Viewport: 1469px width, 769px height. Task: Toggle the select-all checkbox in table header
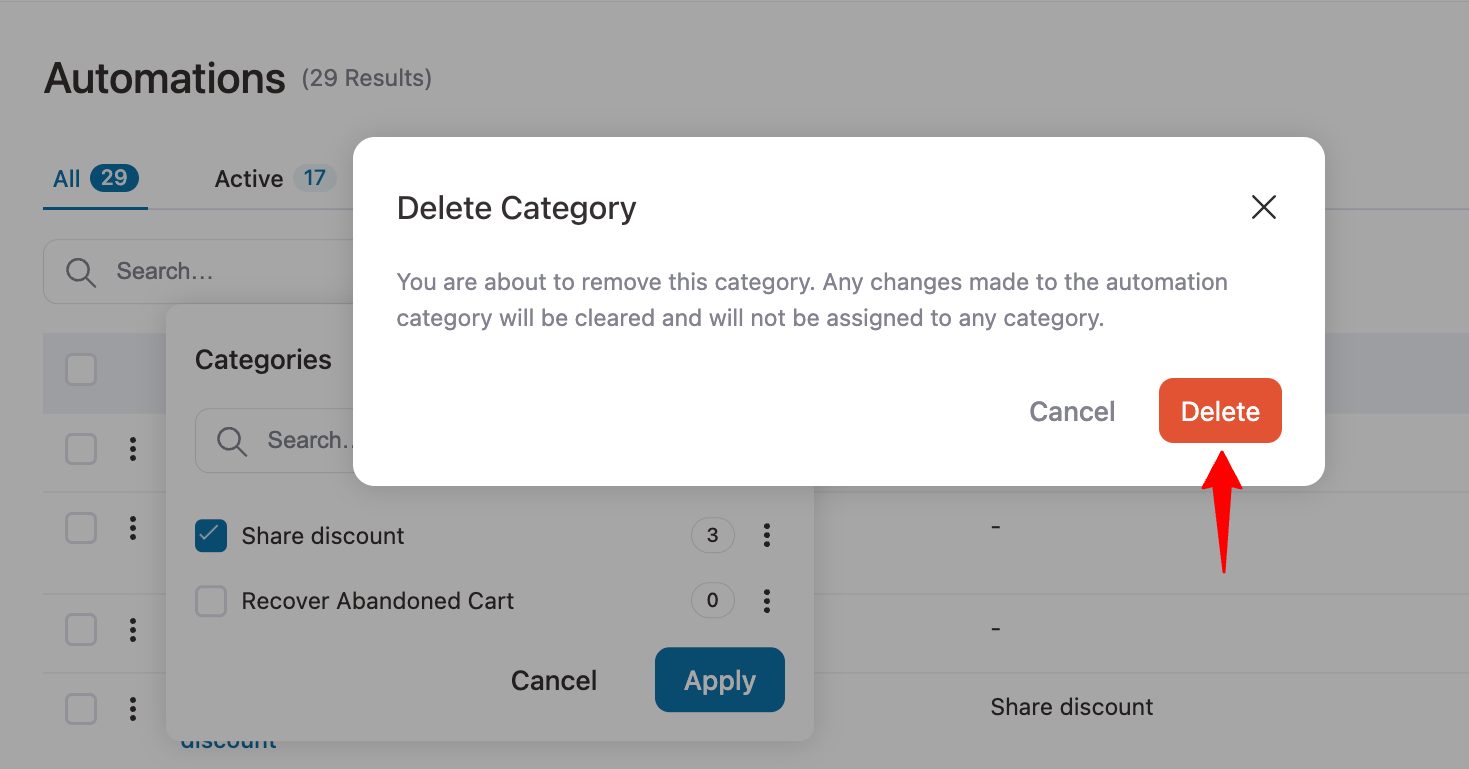(x=81, y=370)
